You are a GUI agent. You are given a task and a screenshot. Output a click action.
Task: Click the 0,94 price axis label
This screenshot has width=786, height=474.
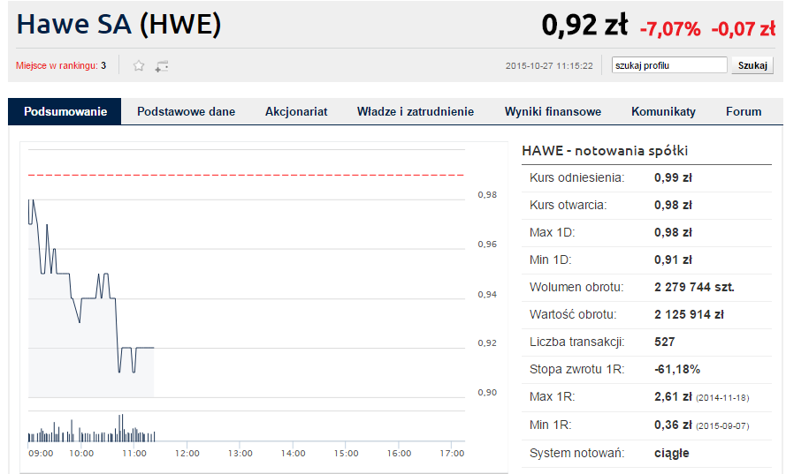click(x=487, y=295)
